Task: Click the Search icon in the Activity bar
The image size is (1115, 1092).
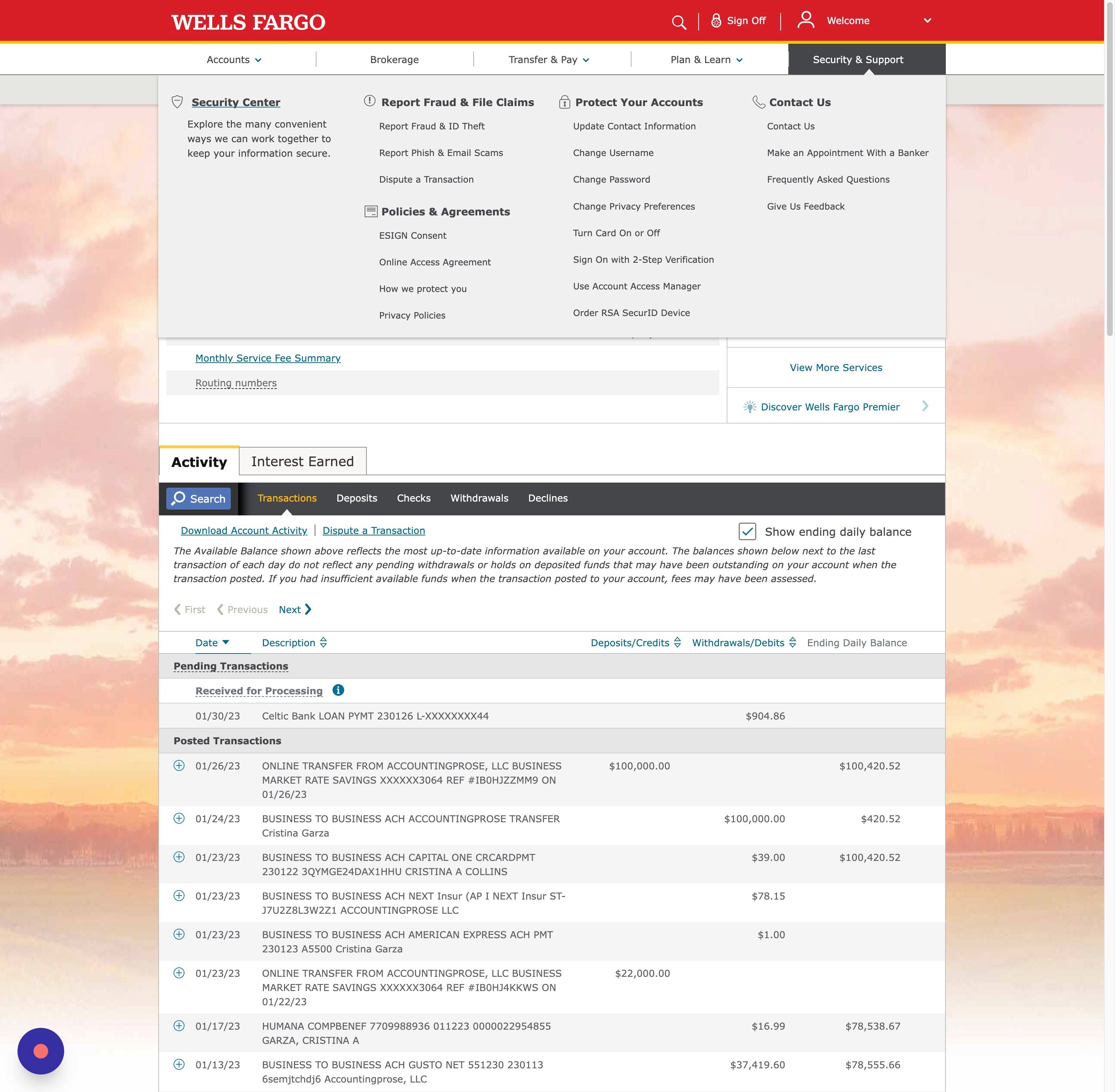Action: click(179, 498)
